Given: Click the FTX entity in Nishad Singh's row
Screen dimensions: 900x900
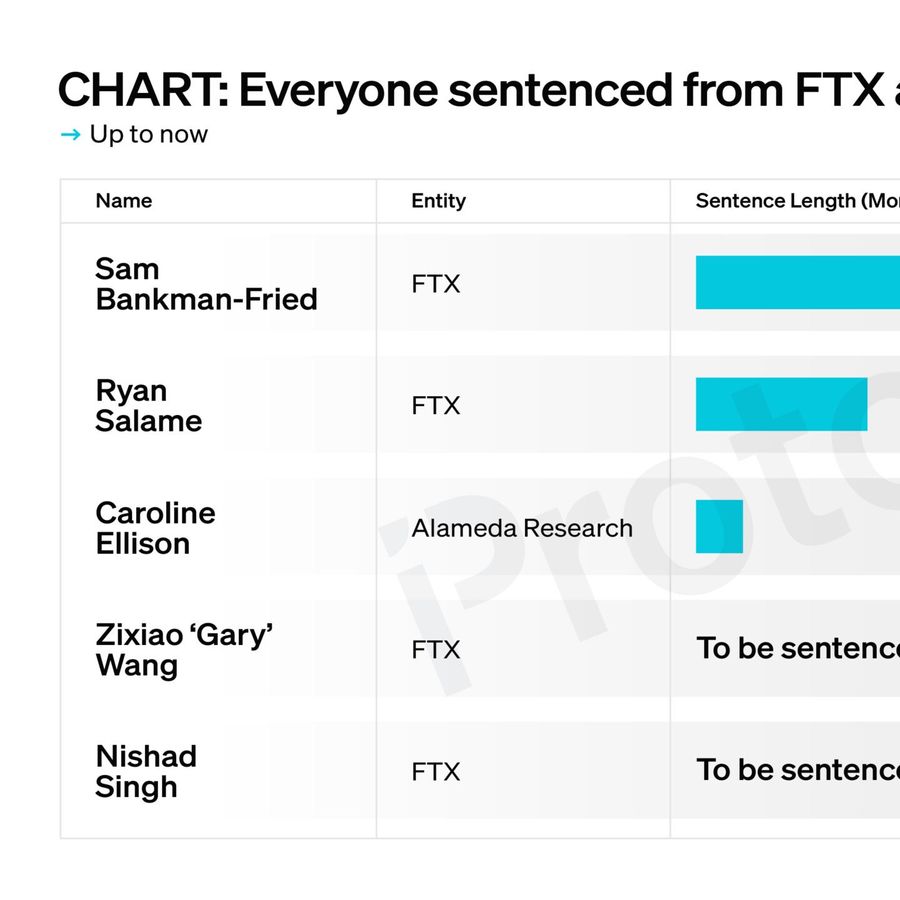Looking at the screenshot, I should pyautogui.click(x=435, y=772).
